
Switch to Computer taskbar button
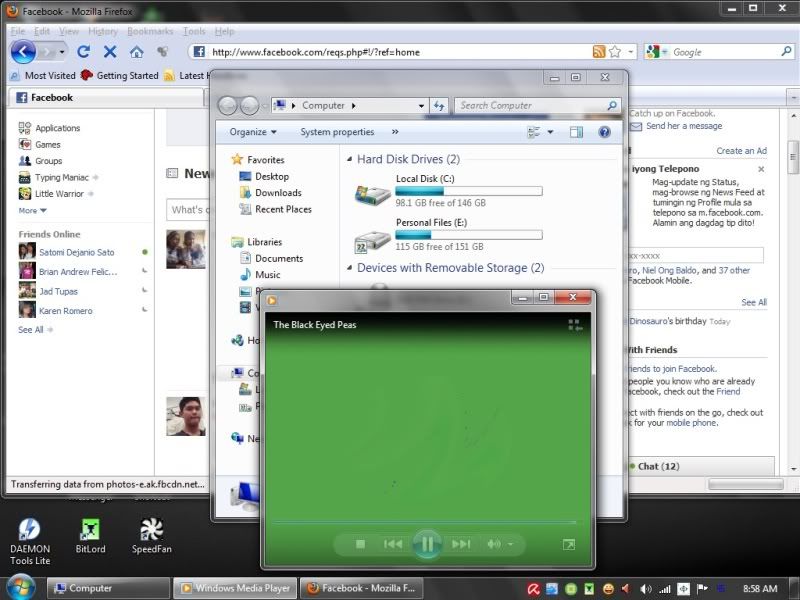[x=108, y=588]
